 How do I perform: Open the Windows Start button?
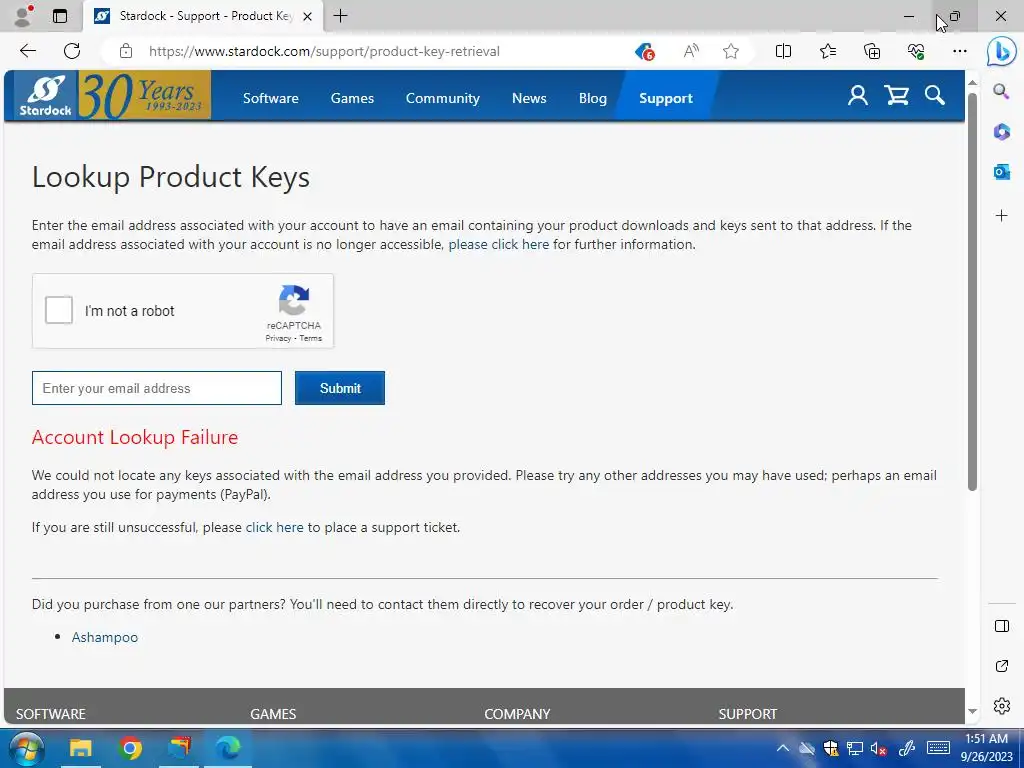pyautogui.click(x=25, y=748)
